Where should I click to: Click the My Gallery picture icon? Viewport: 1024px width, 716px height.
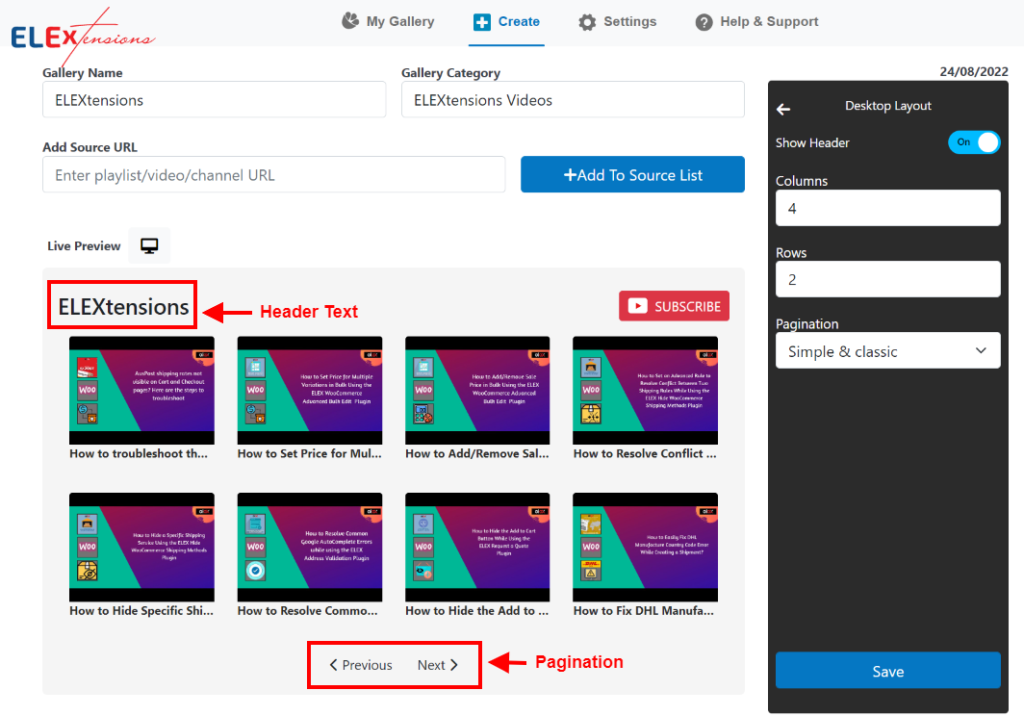click(349, 20)
